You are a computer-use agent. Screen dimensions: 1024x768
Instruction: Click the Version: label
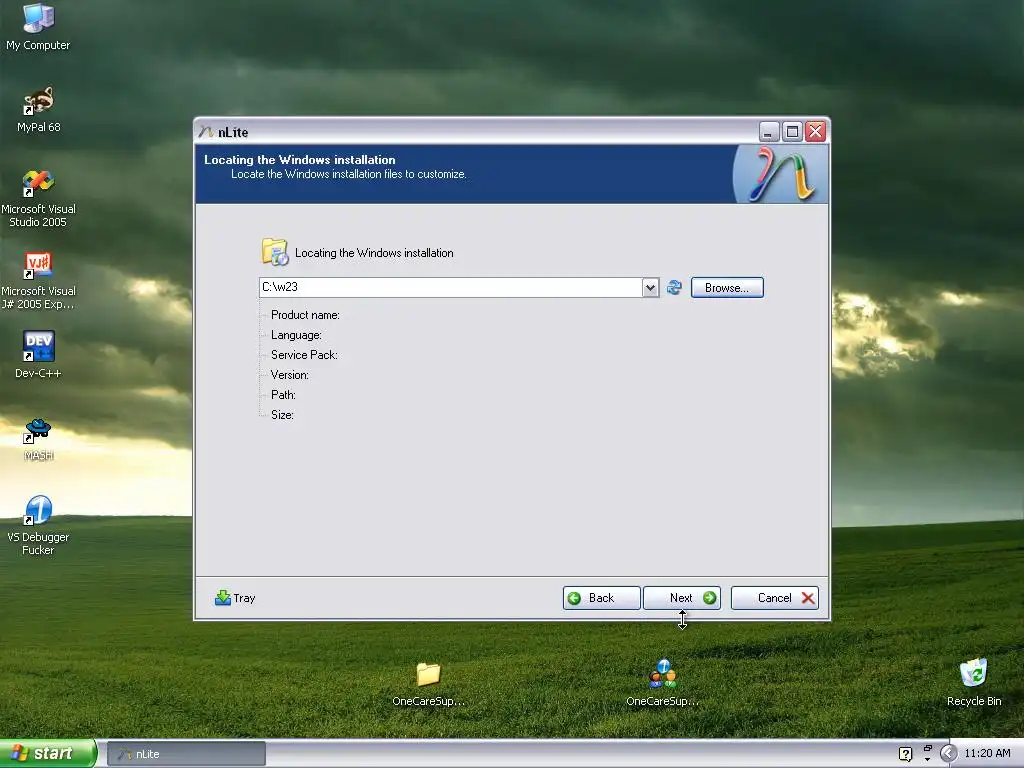(289, 375)
